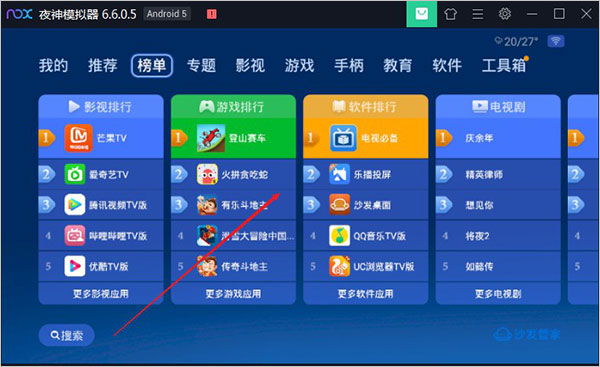Click the 20/27° weather display
Screen dimensions: 600x367
click(x=517, y=41)
